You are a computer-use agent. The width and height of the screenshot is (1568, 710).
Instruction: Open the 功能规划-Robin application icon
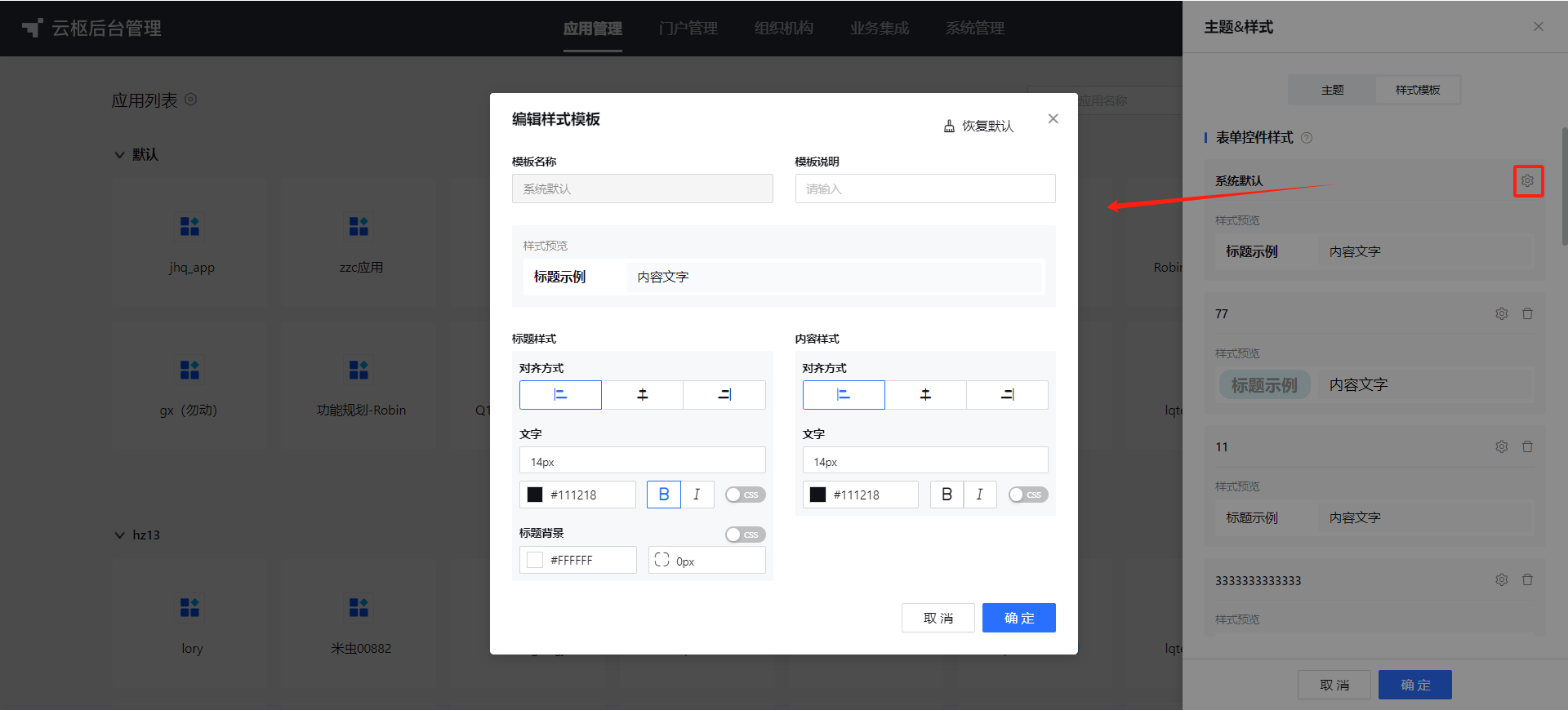359,370
